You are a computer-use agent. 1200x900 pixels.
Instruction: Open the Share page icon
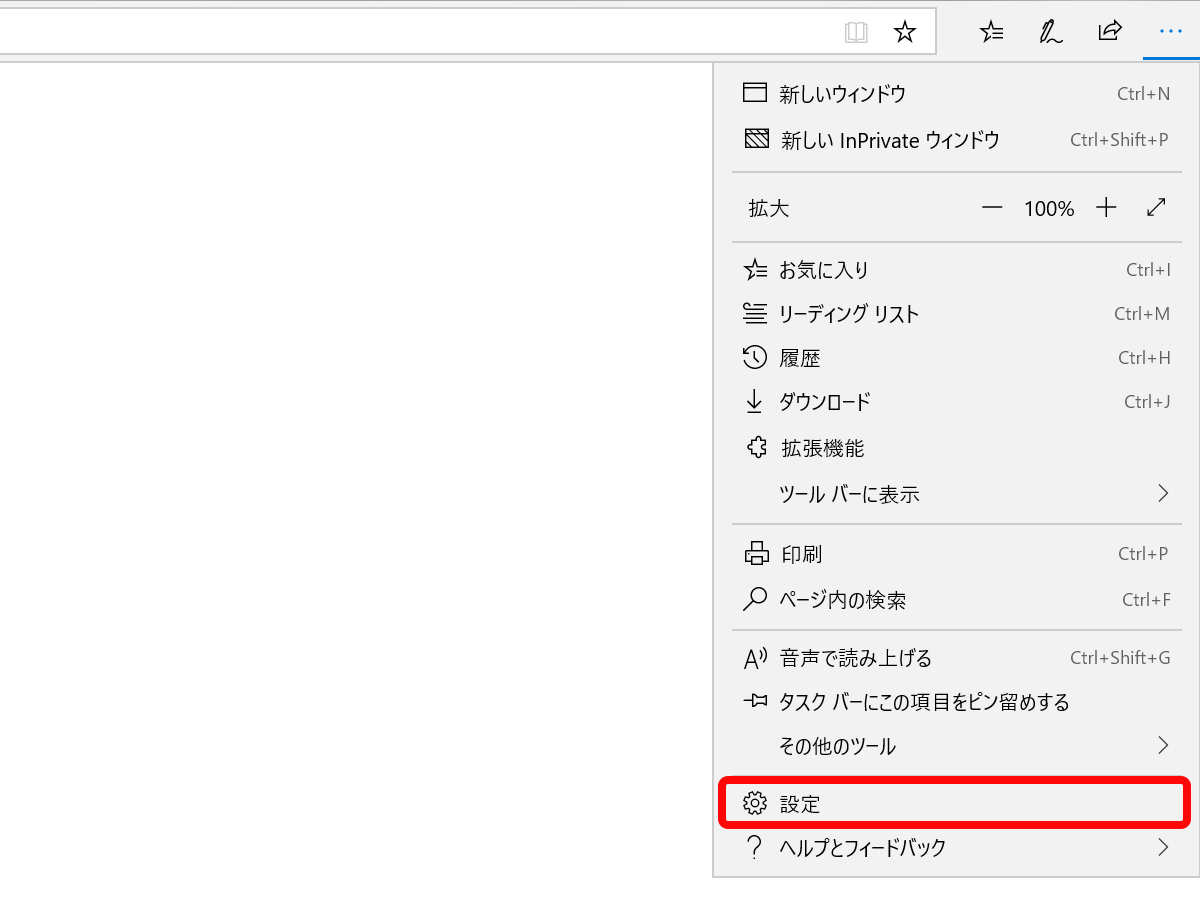[1110, 32]
